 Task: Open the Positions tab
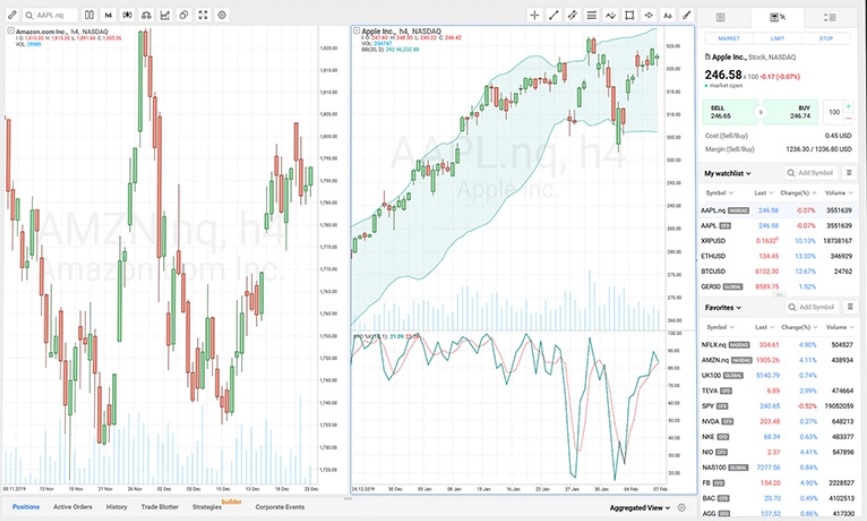pos(26,507)
